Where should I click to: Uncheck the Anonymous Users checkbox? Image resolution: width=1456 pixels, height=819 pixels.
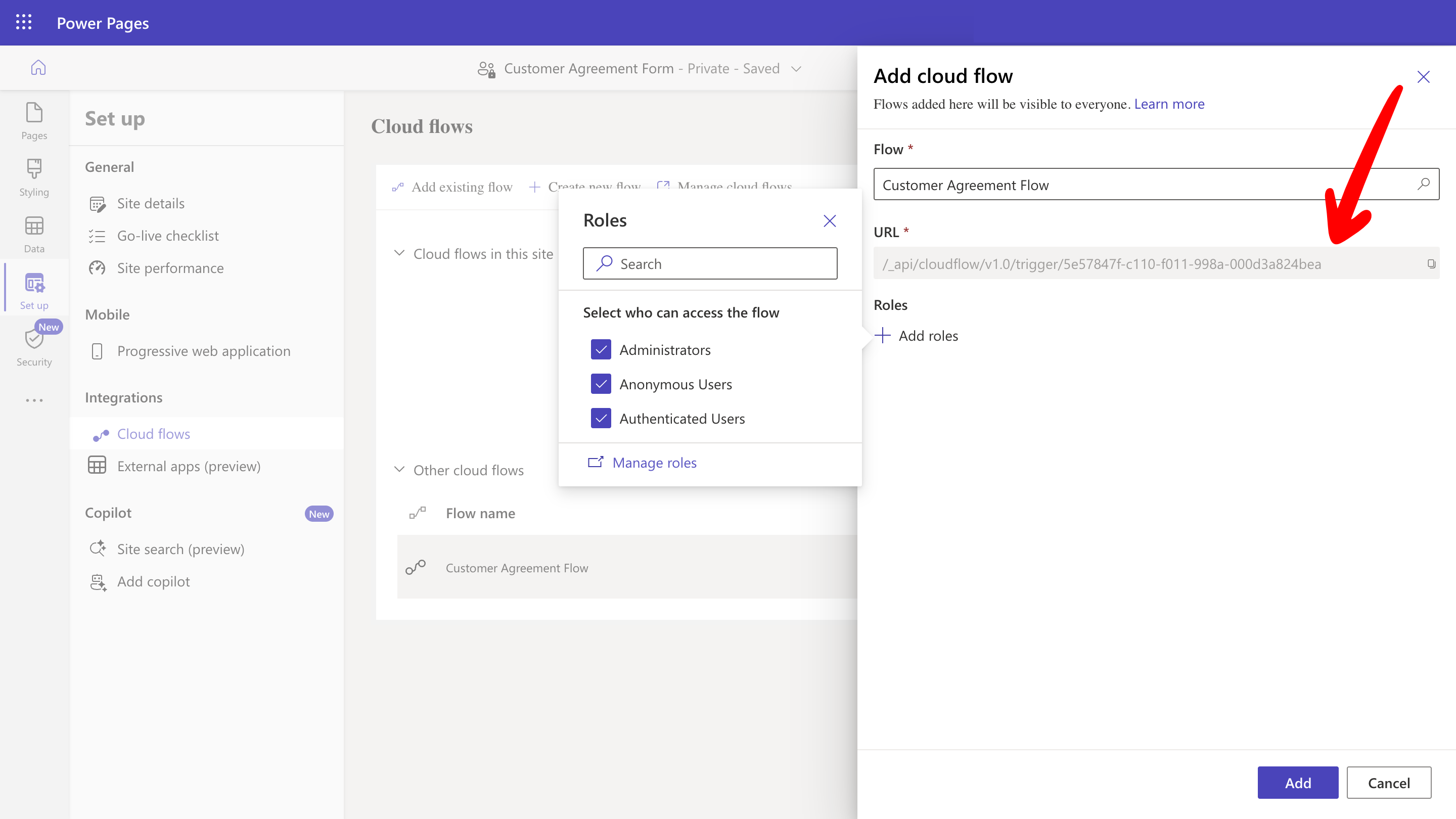click(601, 384)
